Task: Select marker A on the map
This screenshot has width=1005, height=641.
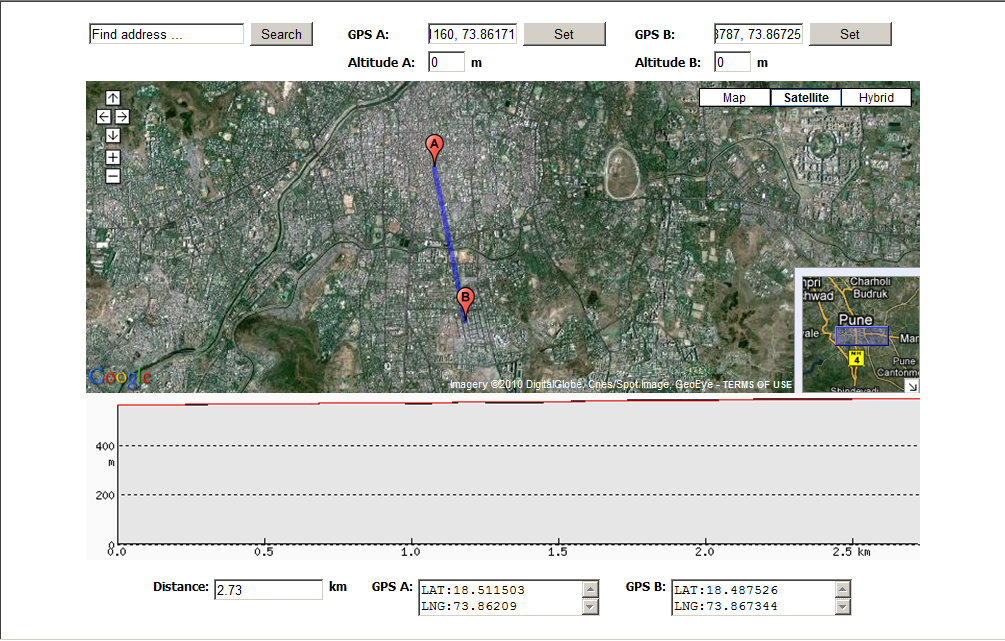Action: [435, 149]
